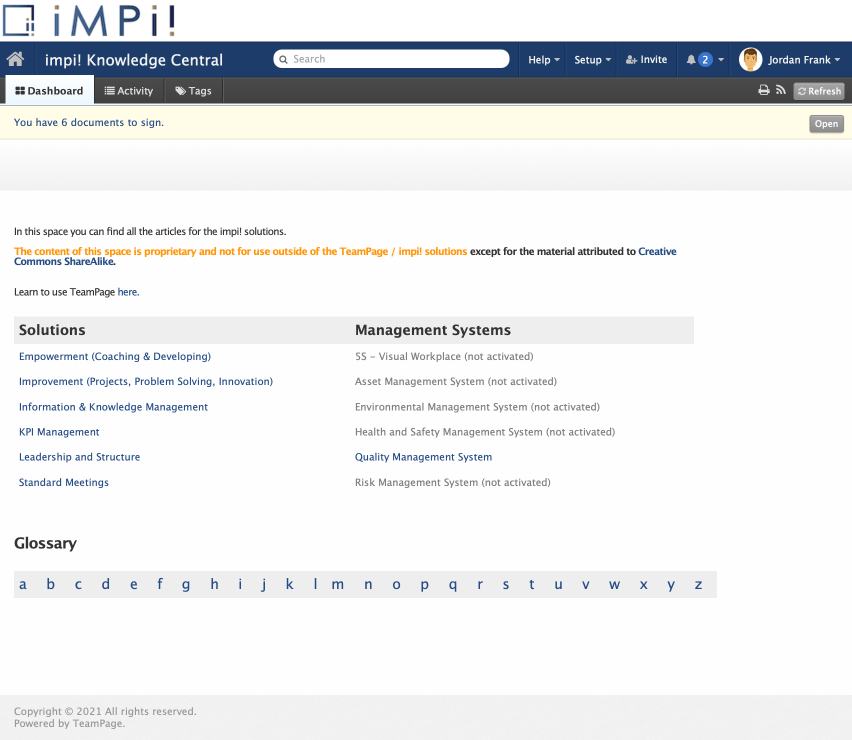Select glossary letter m
The height and width of the screenshot is (740, 852).
coord(338,585)
